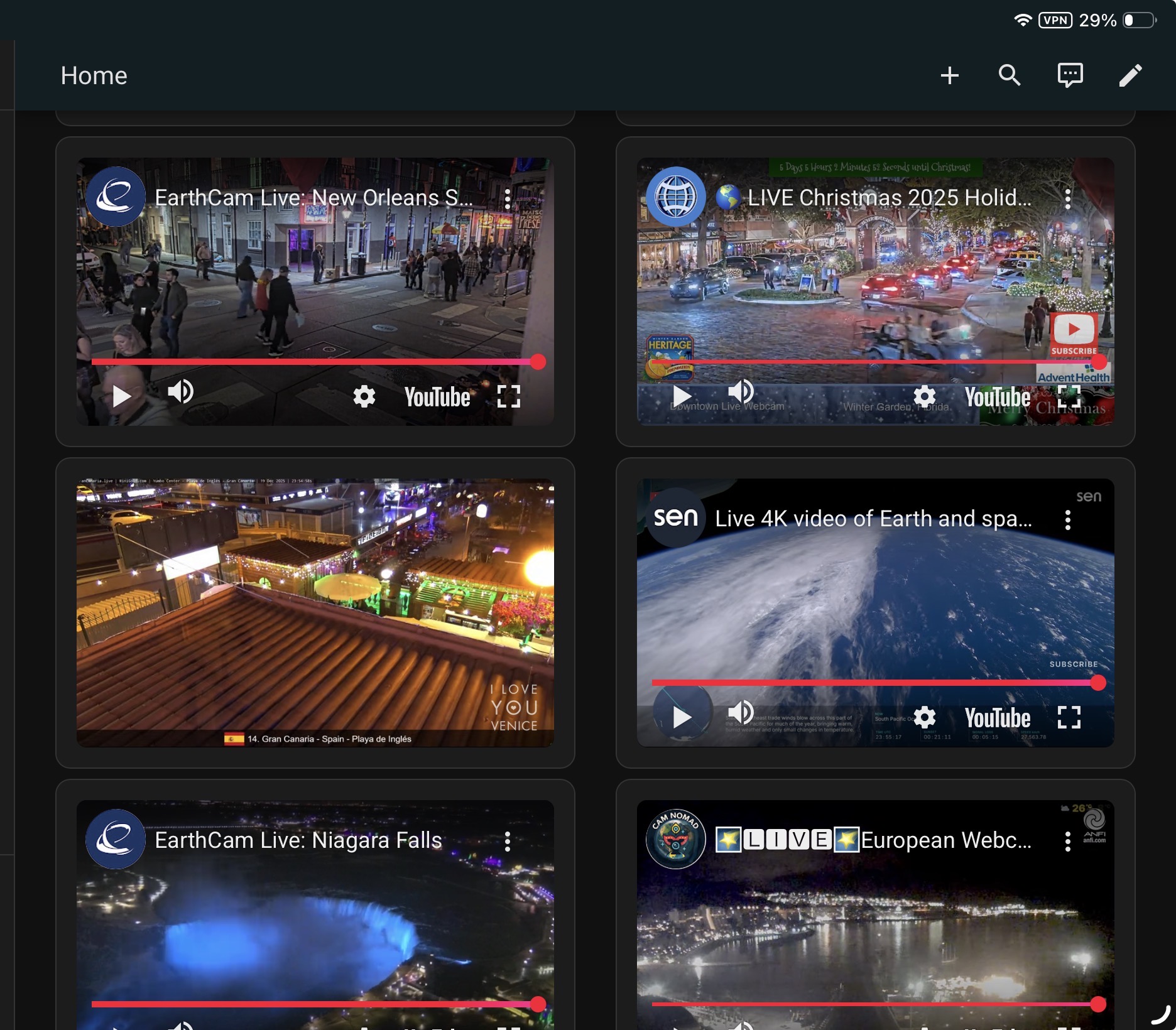Screen dimensions: 1176x1030
Task: Open the EarthCam channel avatar on New Orleans video
Action: (116, 197)
